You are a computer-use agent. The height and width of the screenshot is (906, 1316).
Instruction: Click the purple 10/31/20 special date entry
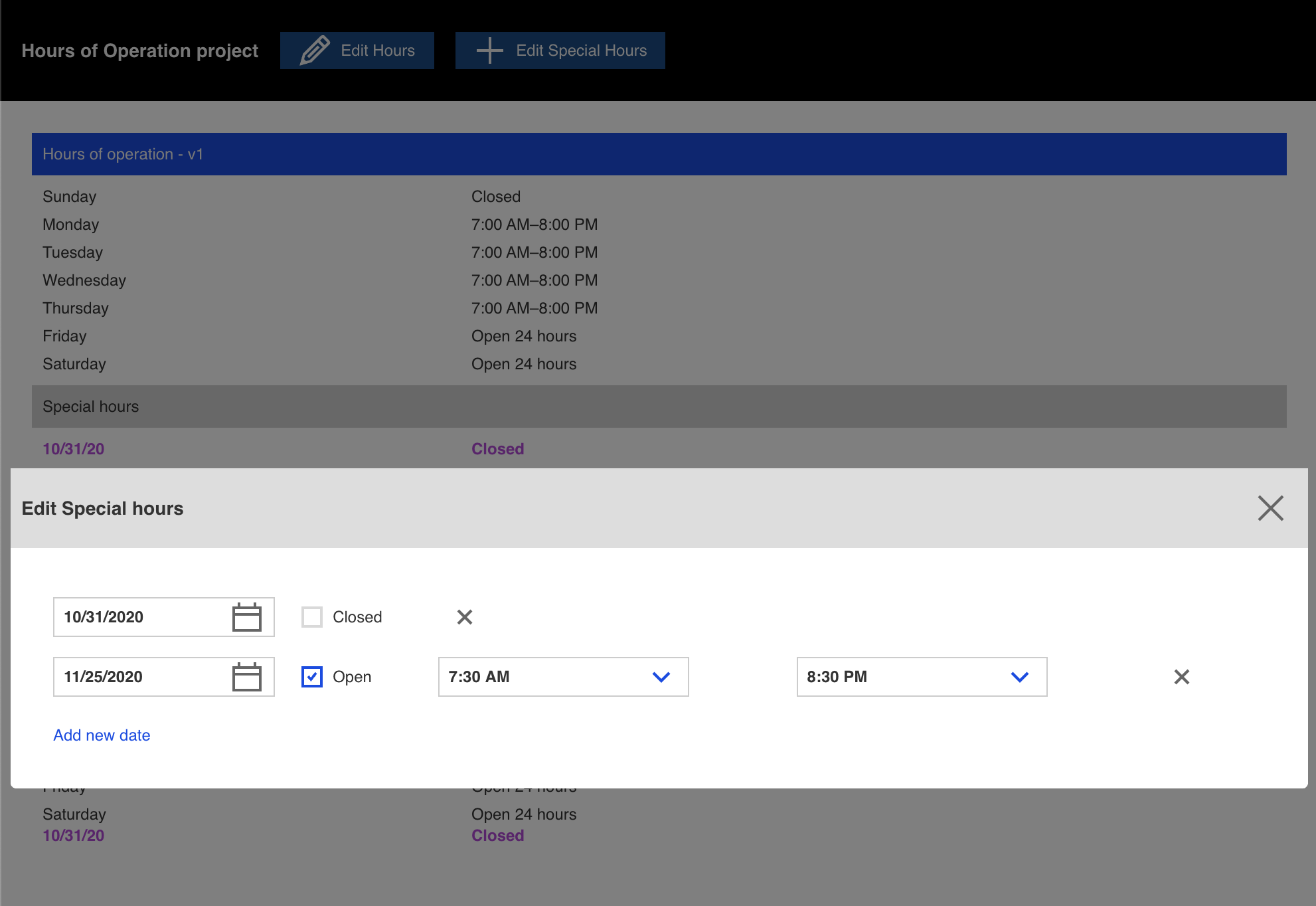point(74,449)
